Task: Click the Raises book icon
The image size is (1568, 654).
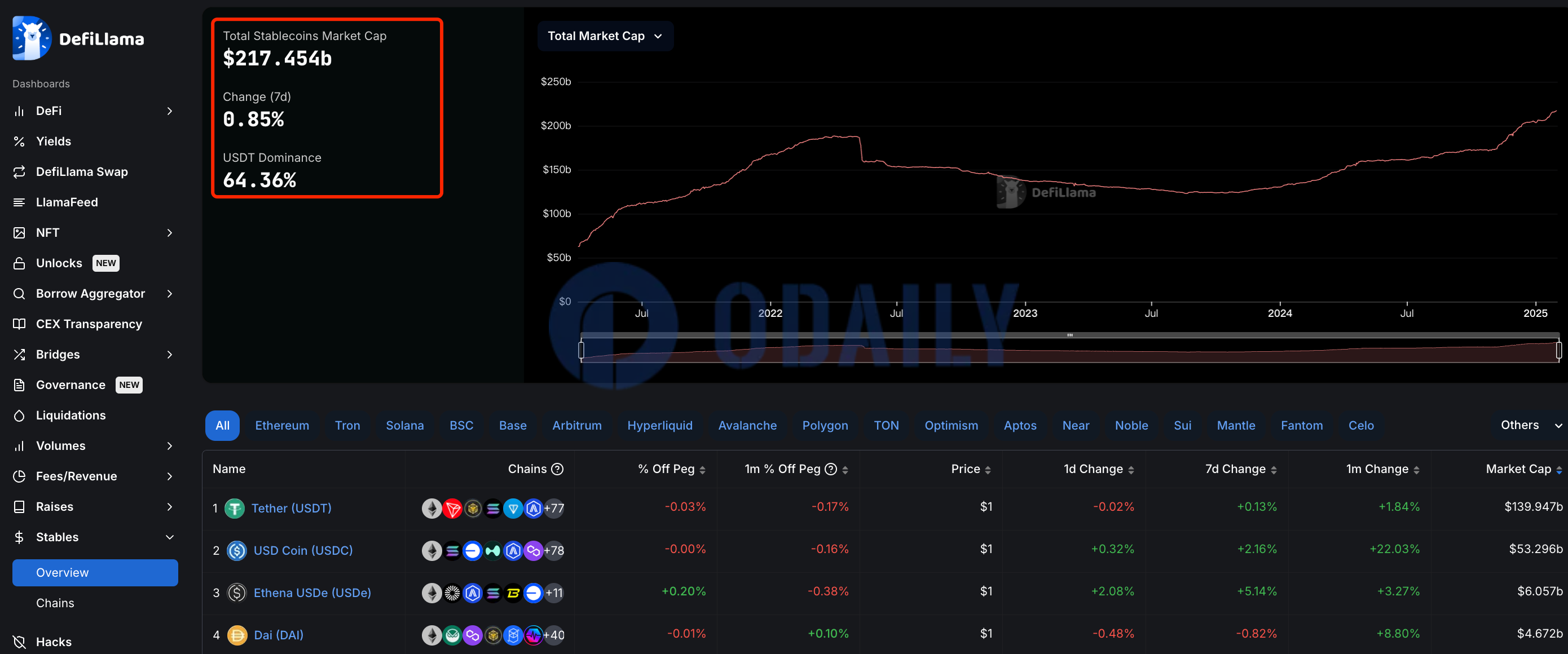Action: tap(20, 506)
